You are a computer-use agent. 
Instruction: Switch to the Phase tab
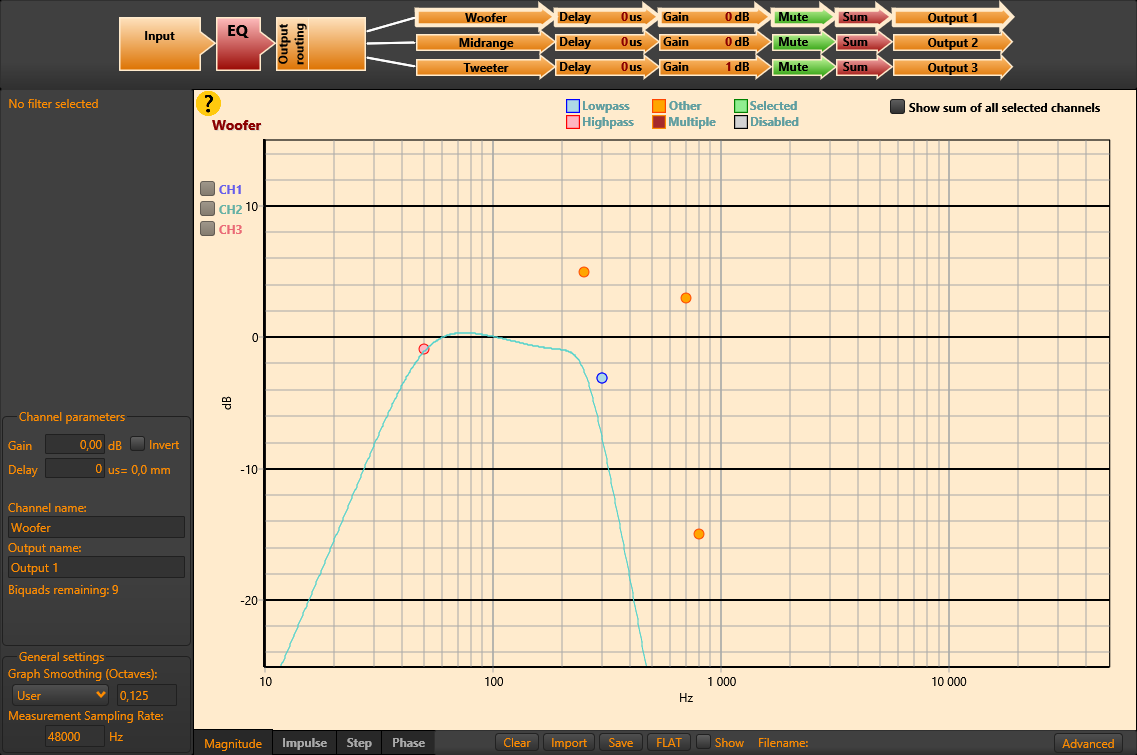[408, 743]
